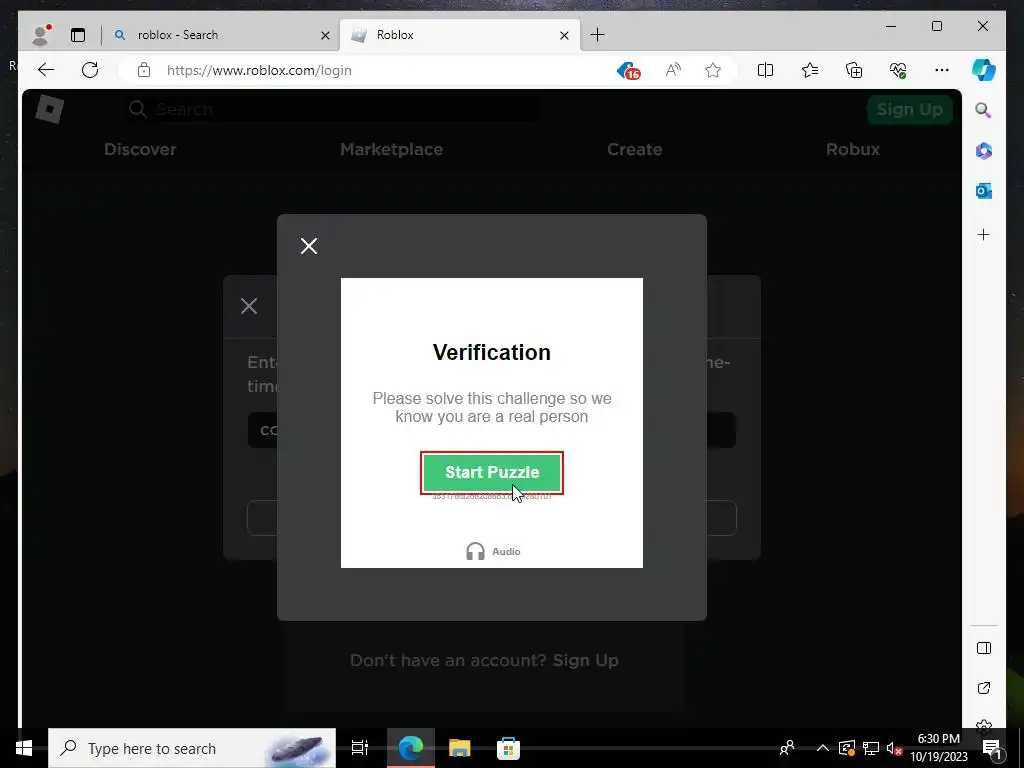
Task: Open File Explorer from the taskbar
Action: click(x=460, y=748)
